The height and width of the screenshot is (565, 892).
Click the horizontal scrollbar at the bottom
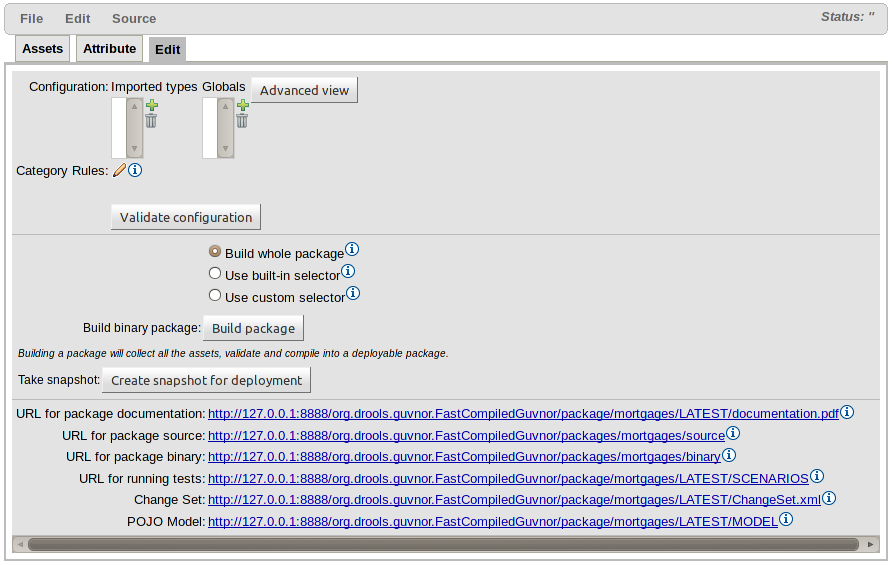[x=443, y=544]
